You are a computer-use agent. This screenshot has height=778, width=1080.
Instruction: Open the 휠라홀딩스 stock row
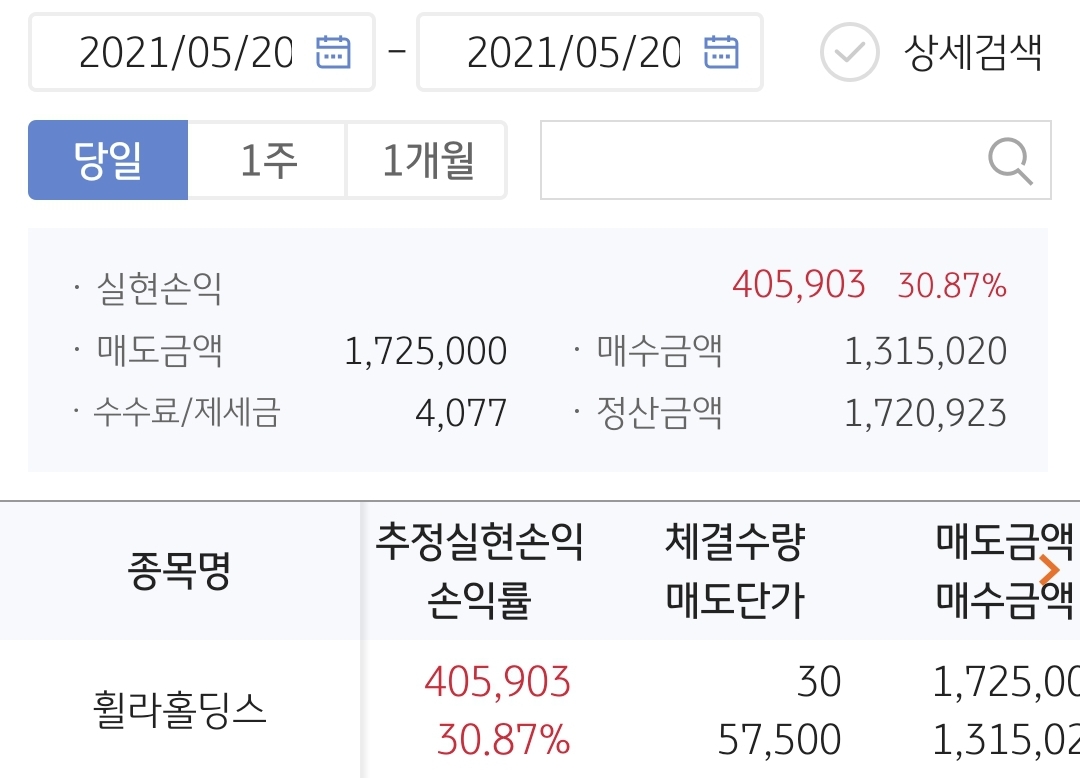pyautogui.click(x=179, y=710)
